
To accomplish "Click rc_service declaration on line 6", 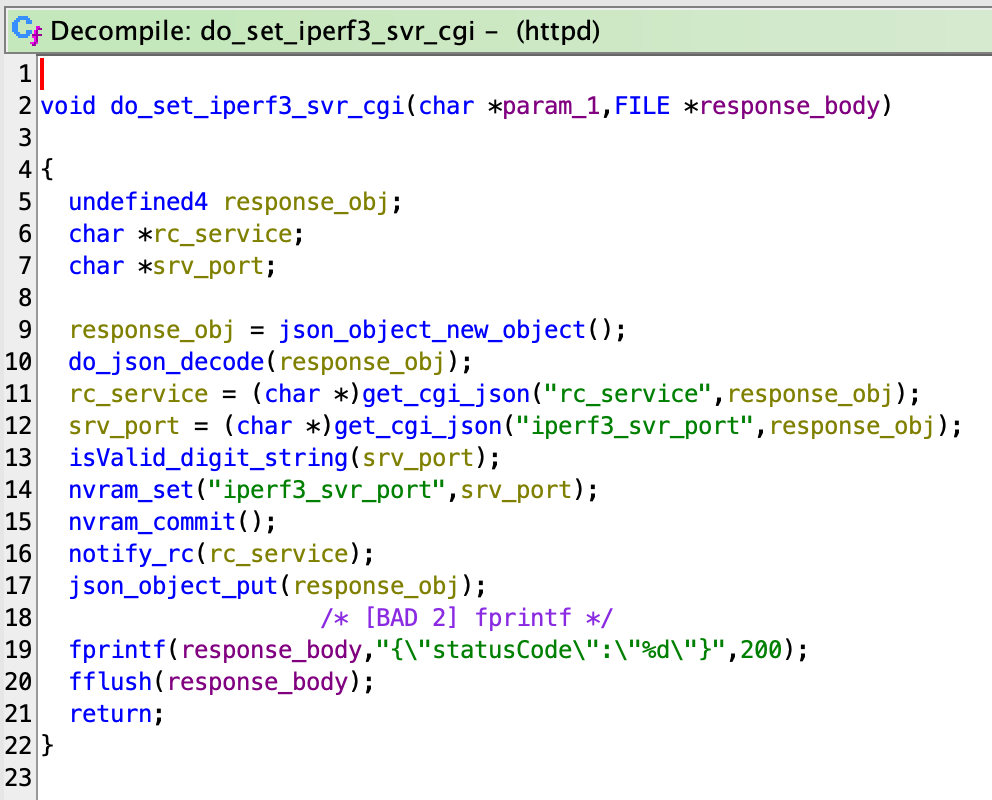I will coord(223,235).
